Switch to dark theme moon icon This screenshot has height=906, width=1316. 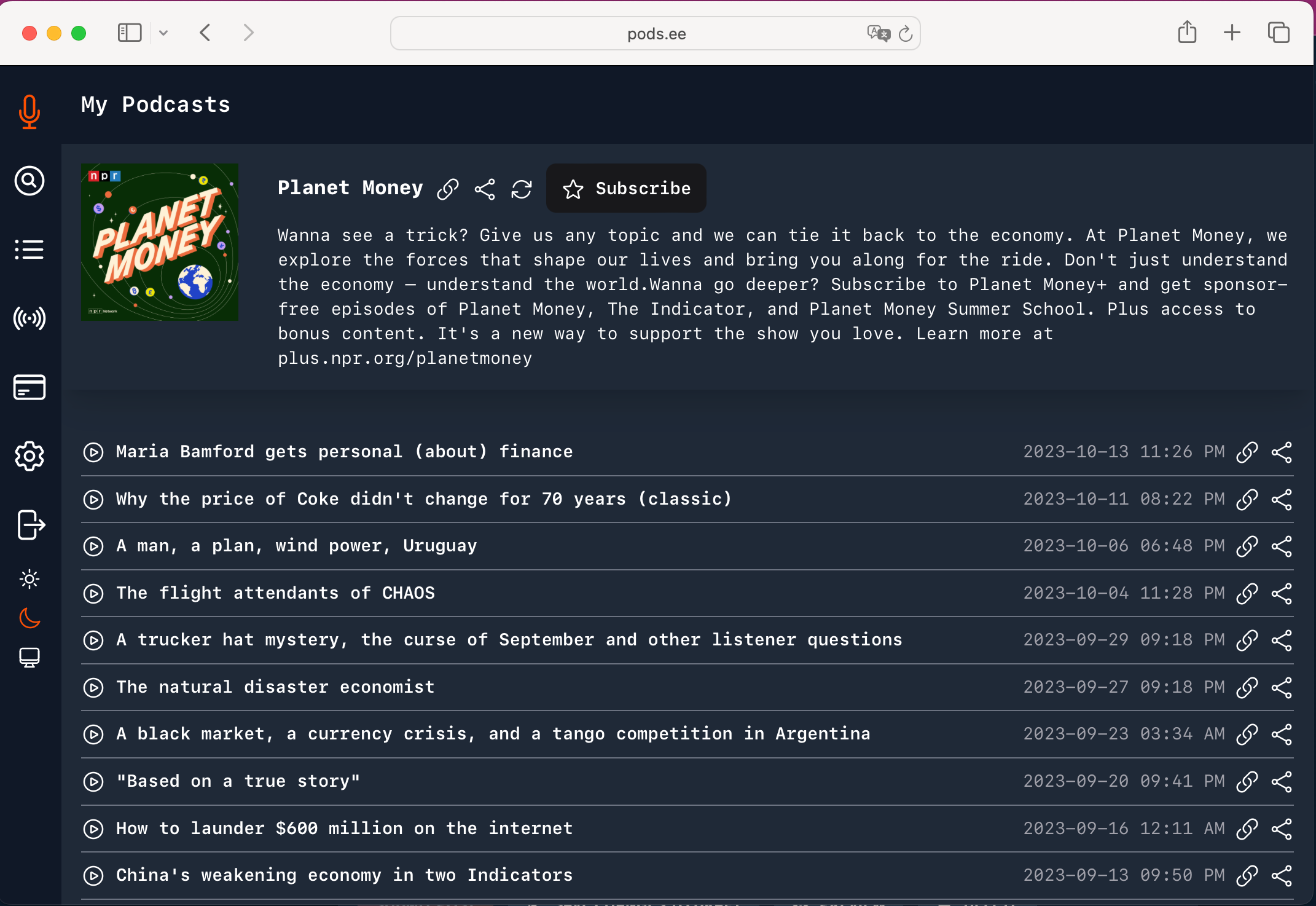click(29, 618)
